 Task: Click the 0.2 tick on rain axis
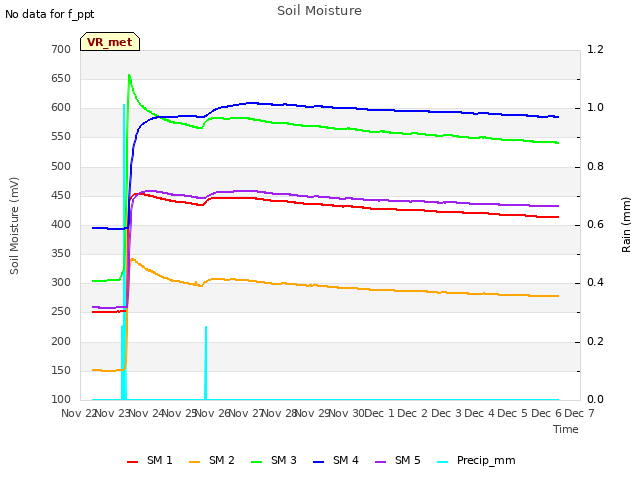coord(595,342)
